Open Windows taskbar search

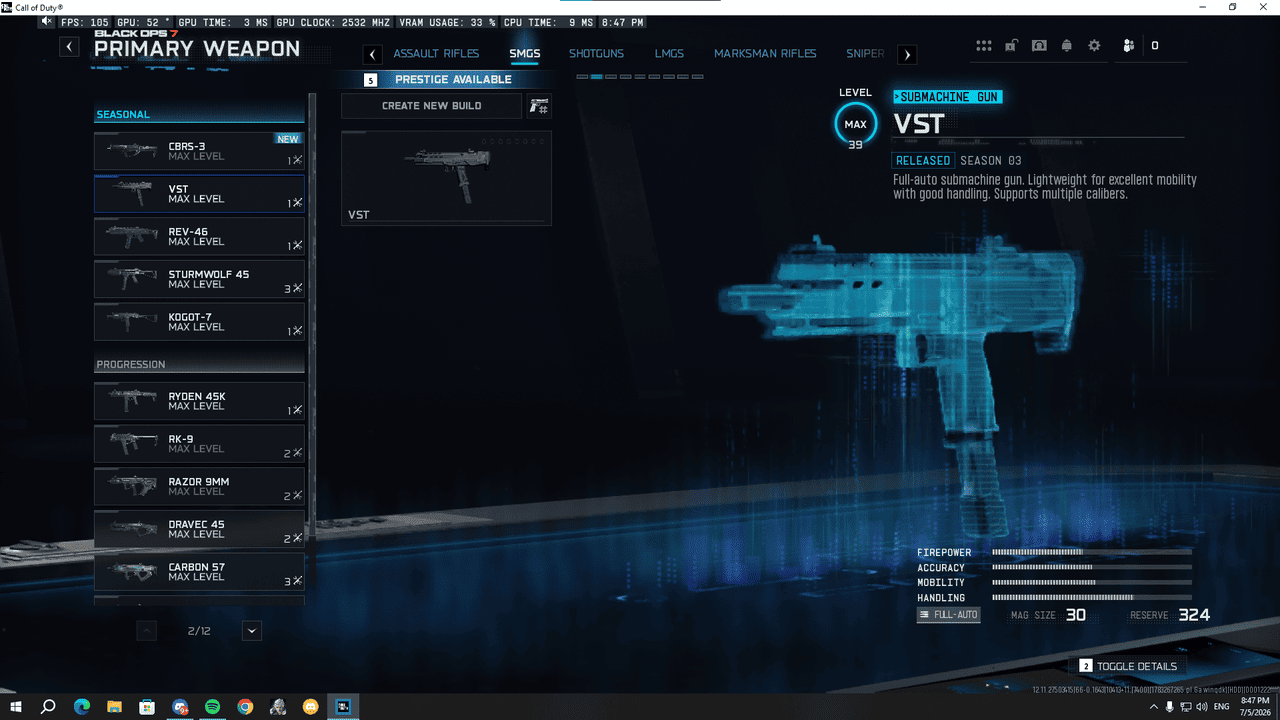coord(48,707)
